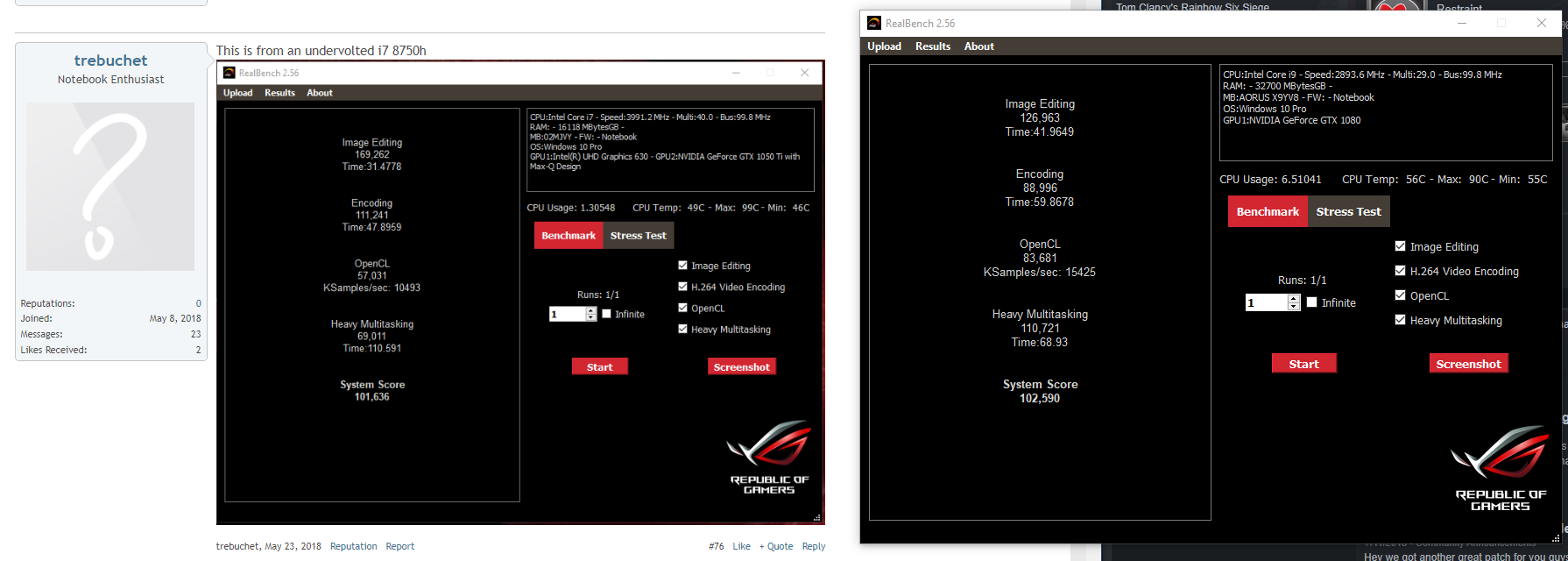Enable Infinite runs in RealBench window

pos(1311,302)
